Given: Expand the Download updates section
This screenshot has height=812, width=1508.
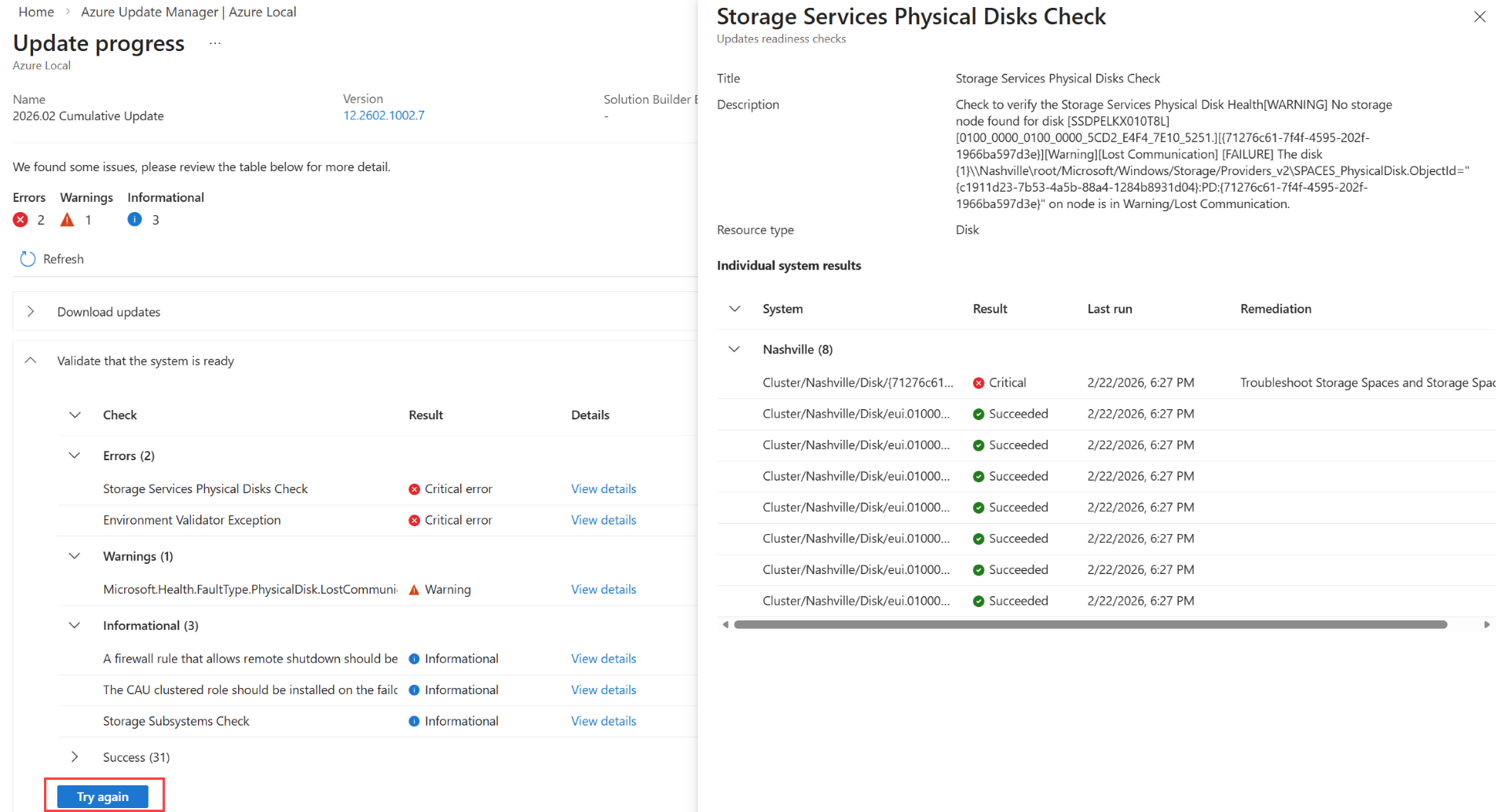Looking at the screenshot, I should pos(31,312).
